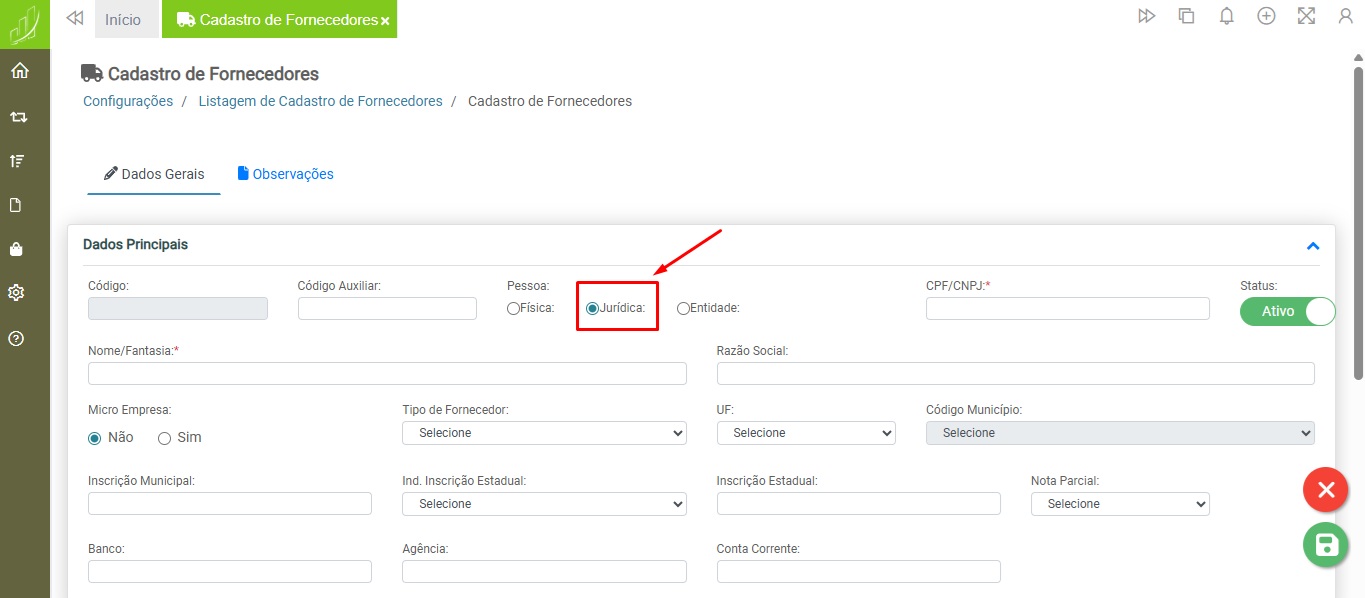The height and width of the screenshot is (598, 1365).
Task: Click the home icon in sidebar
Action: coord(19,71)
